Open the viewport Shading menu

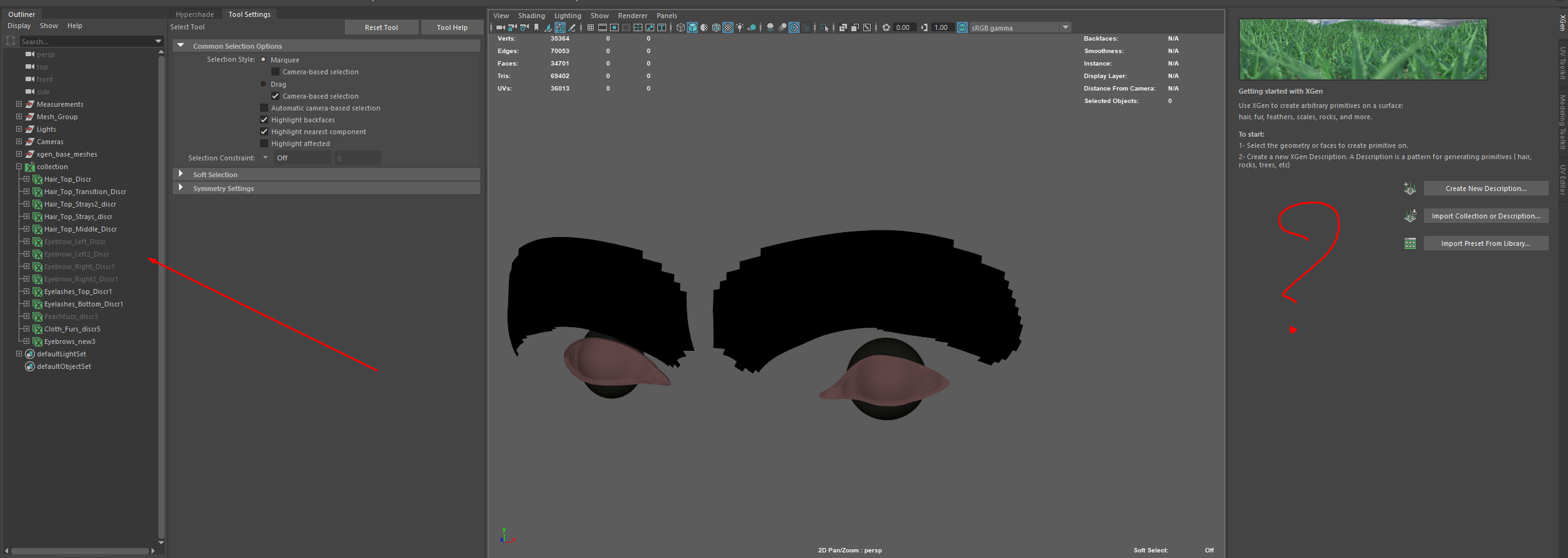[531, 16]
